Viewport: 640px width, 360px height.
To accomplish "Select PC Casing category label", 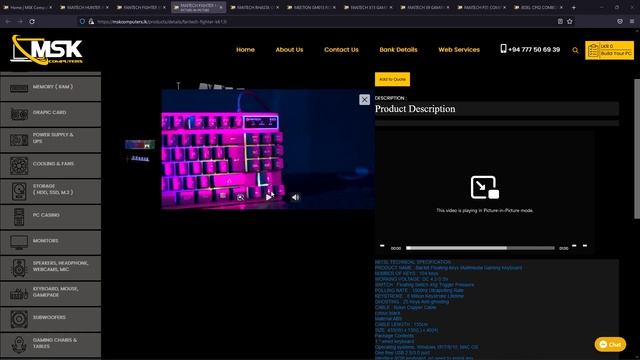I will [x=46, y=215].
